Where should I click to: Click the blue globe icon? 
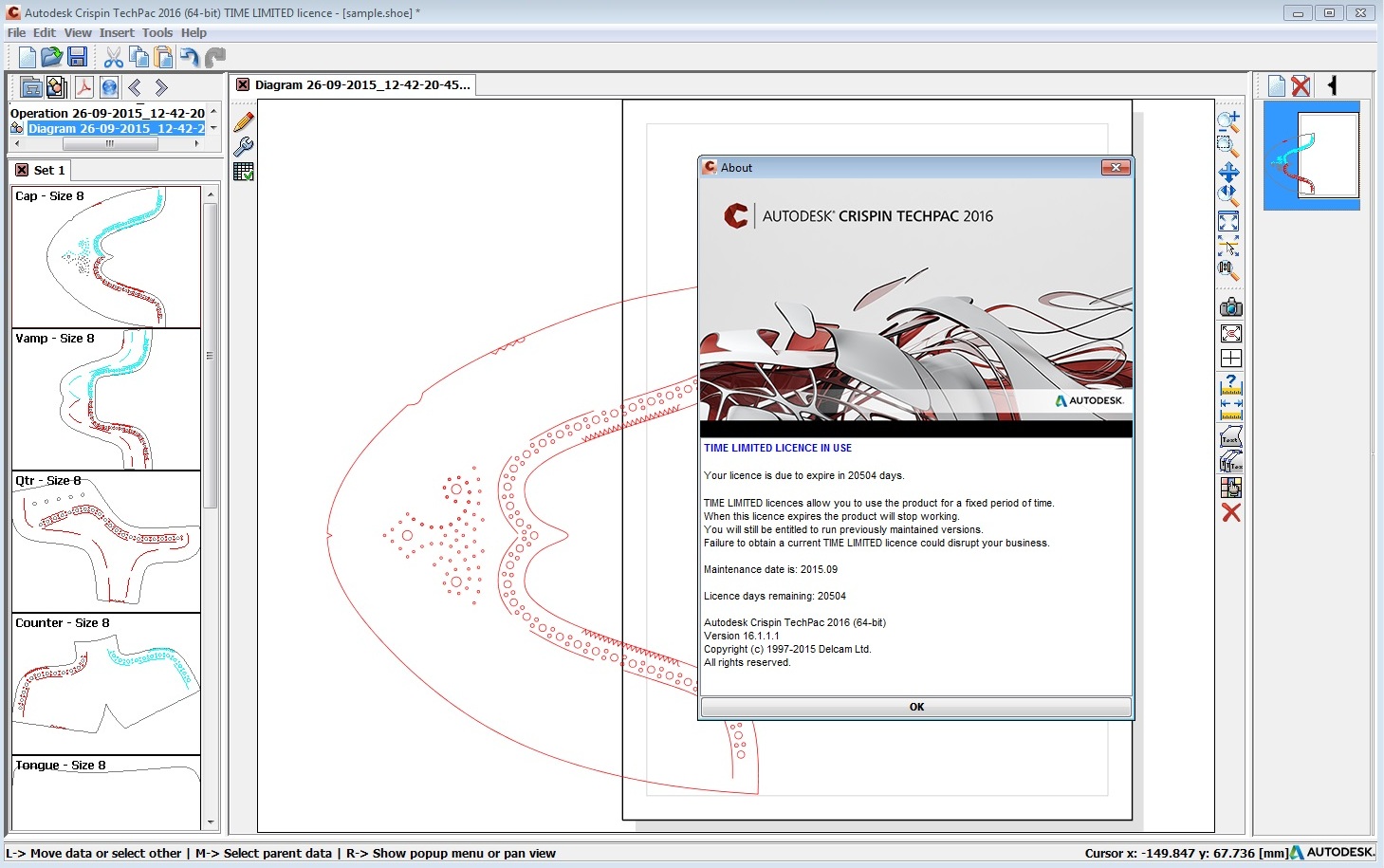(x=109, y=87)
